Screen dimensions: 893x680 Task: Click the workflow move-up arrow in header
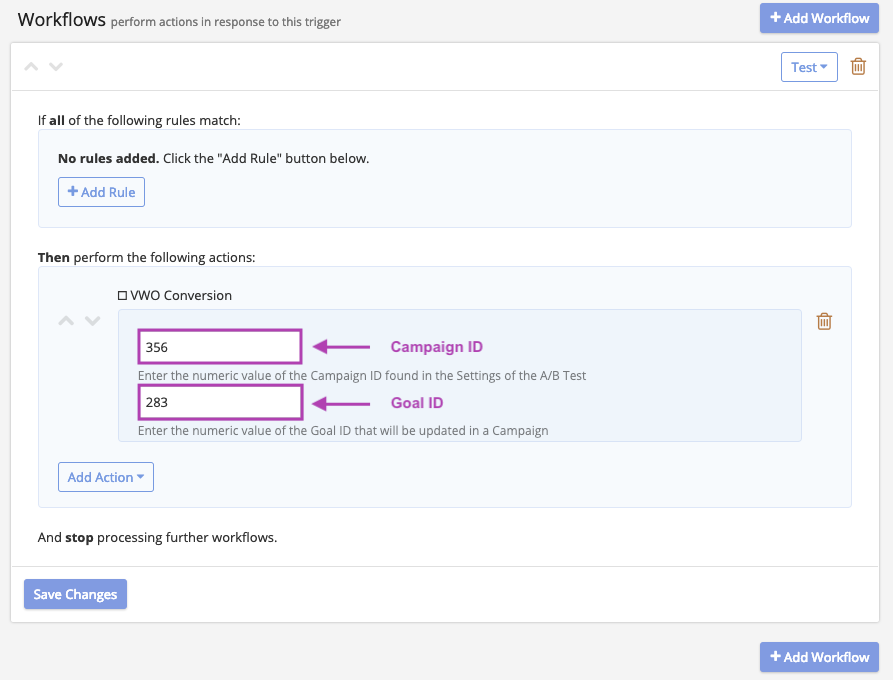tap(31, 67)
